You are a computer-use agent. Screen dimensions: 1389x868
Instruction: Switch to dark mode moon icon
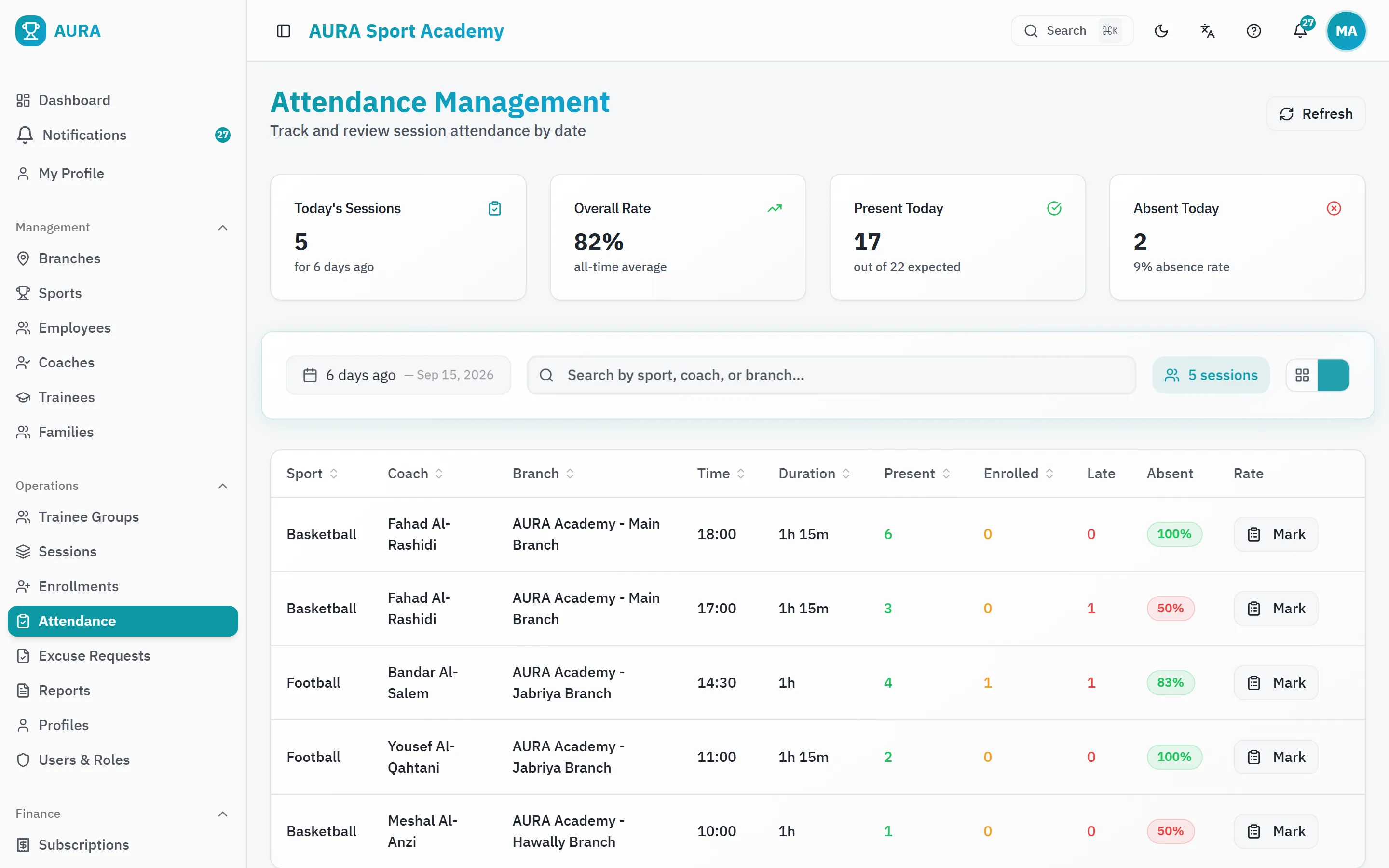coord(1161,31)
